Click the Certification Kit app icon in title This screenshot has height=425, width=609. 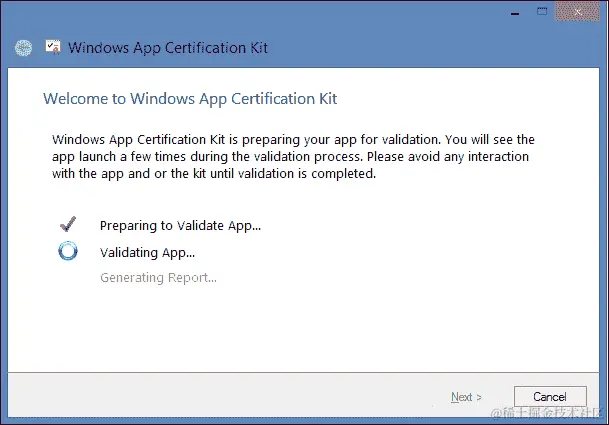pos(53,47)
